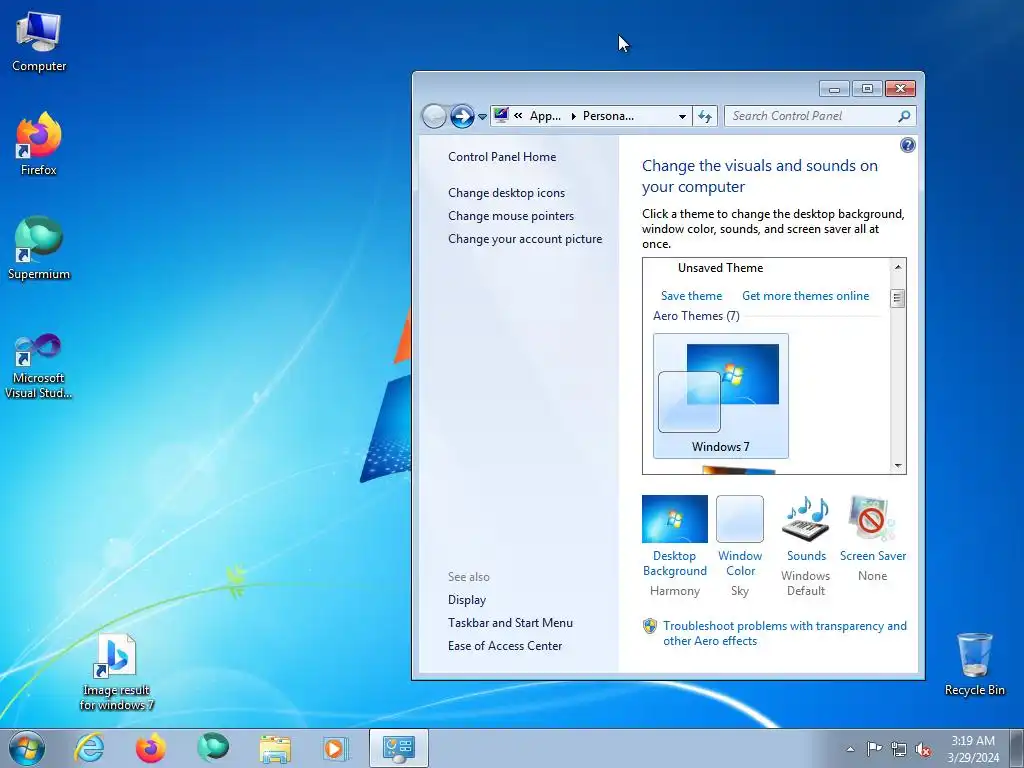Open the Computer desktop icon

pos(39,42)
